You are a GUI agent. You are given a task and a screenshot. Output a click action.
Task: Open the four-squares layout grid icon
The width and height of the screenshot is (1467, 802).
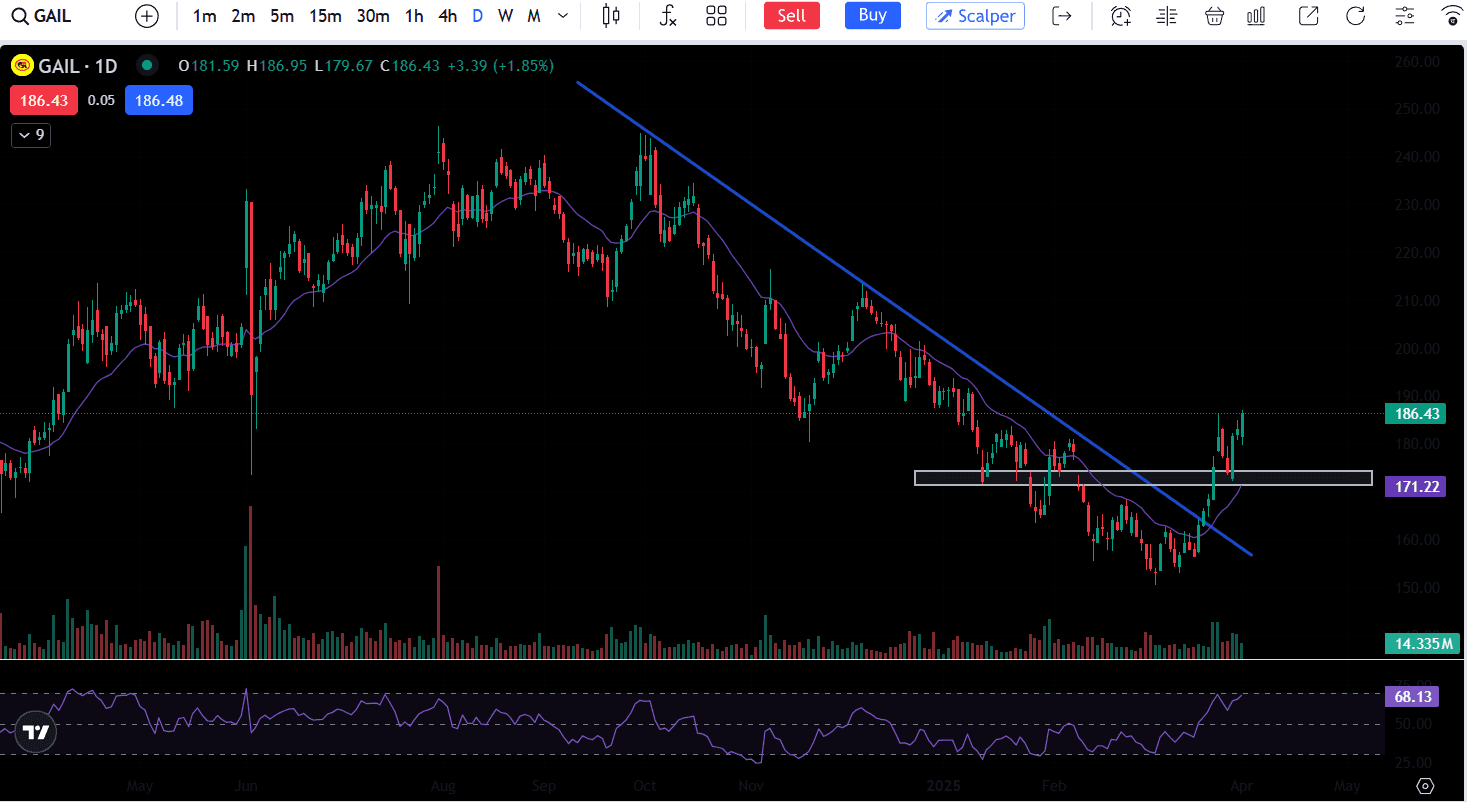pos(716,16)
